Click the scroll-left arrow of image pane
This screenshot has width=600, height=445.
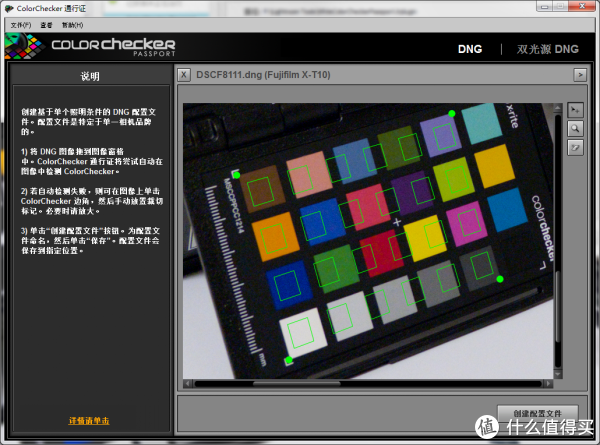coord(188,383)
